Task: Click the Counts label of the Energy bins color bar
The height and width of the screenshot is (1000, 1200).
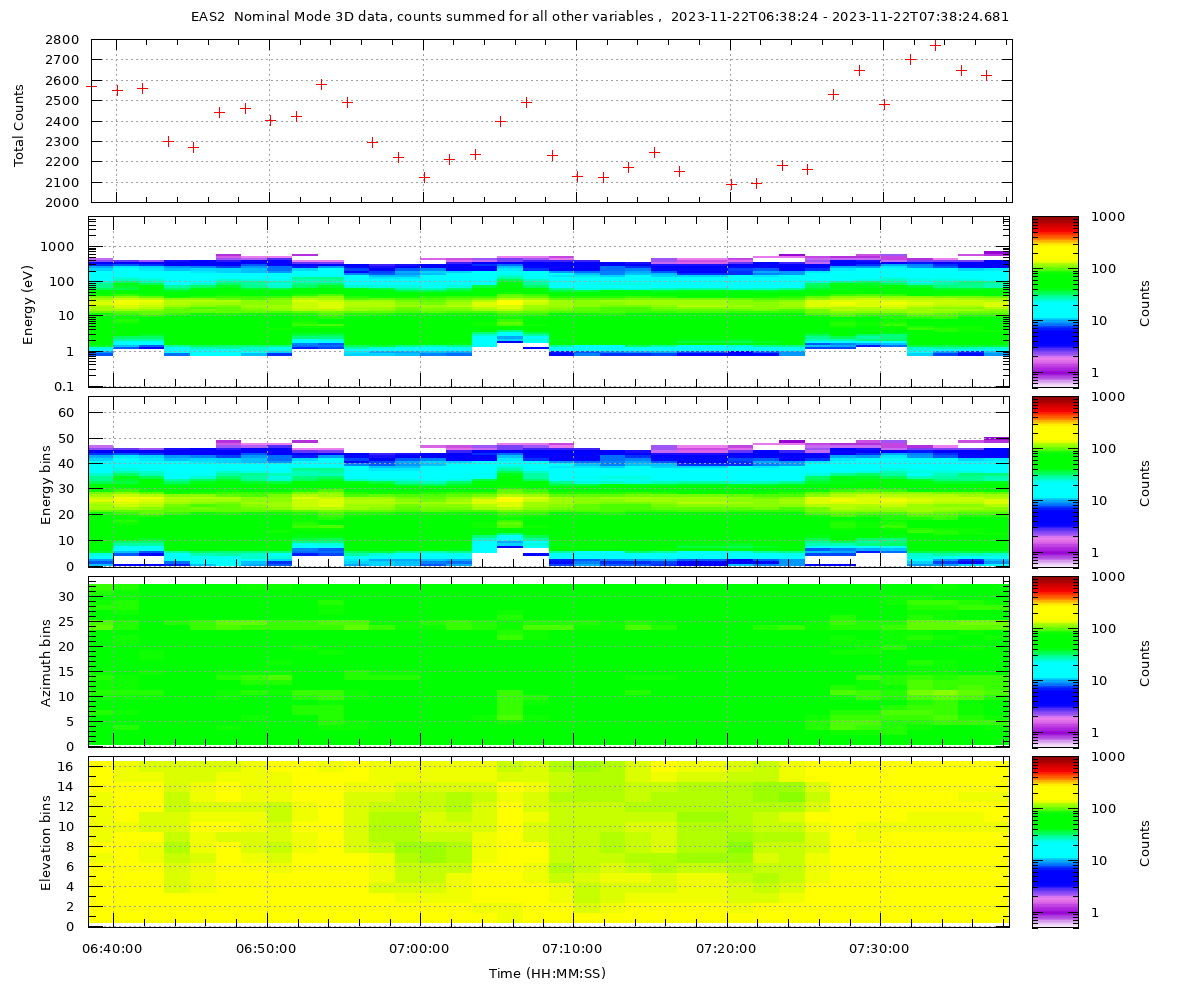Action: 1145,482
